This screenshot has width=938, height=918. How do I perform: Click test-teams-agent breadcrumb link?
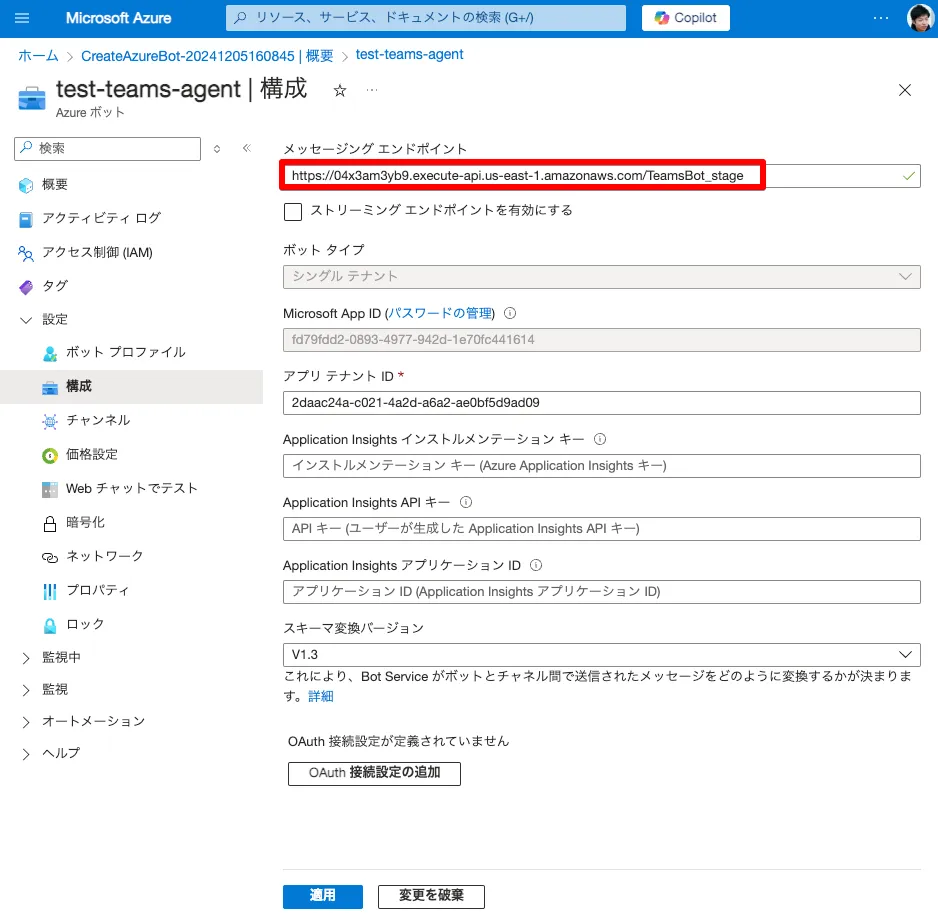409,54
